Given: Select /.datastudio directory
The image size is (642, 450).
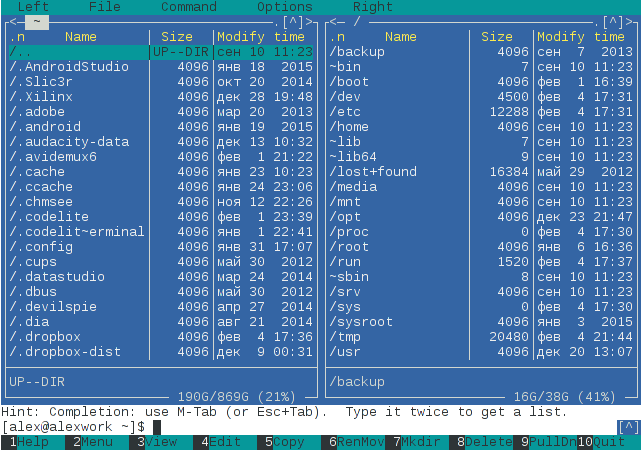Looking at the screenshot, I should [161, 277].
